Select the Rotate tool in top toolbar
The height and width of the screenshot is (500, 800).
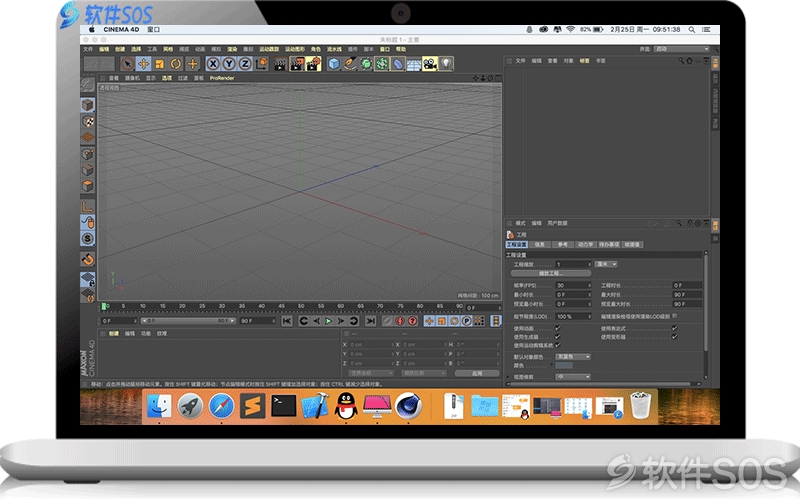(176, 64)
